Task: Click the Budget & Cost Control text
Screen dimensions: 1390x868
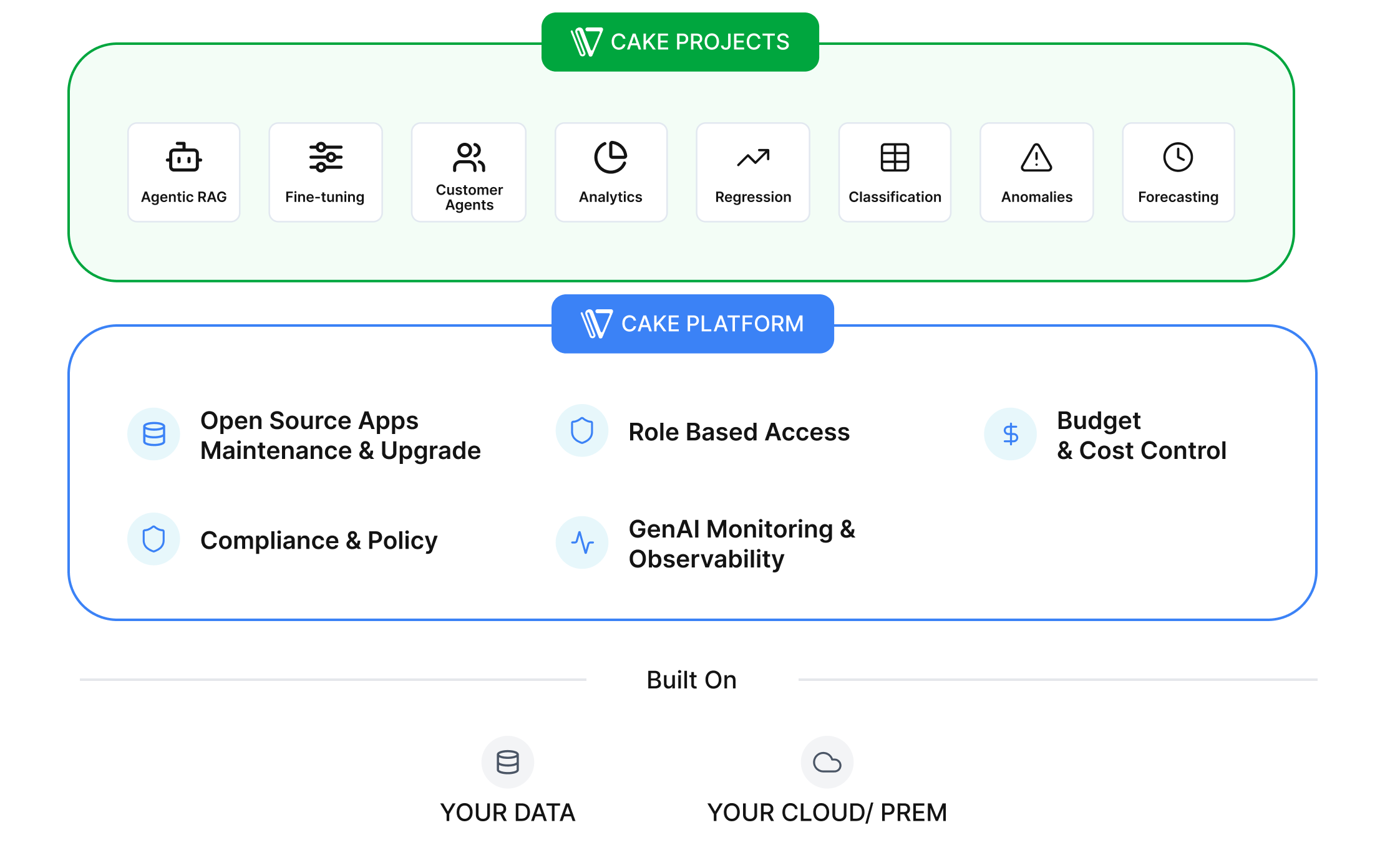Action: click(x=1141, y=435)
